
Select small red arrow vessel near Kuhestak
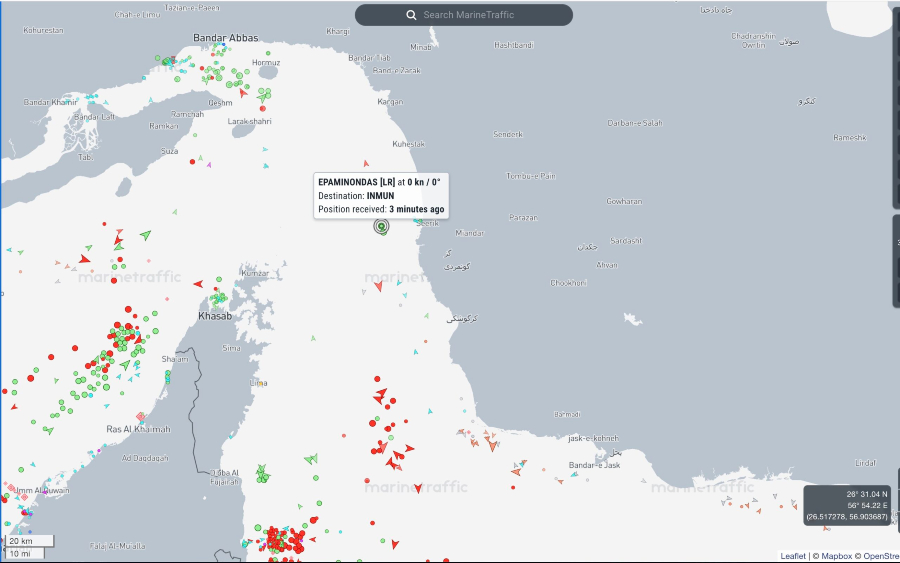[x=366, y=164]
